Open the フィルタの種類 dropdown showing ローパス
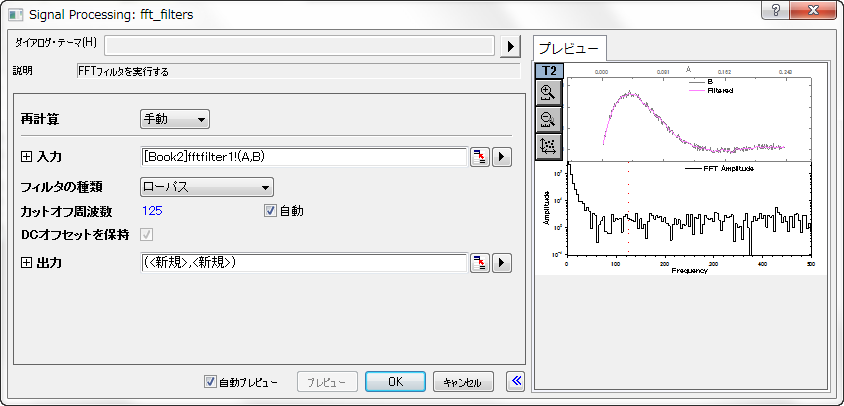Viewport: 844px width, 406px height. 207,187
